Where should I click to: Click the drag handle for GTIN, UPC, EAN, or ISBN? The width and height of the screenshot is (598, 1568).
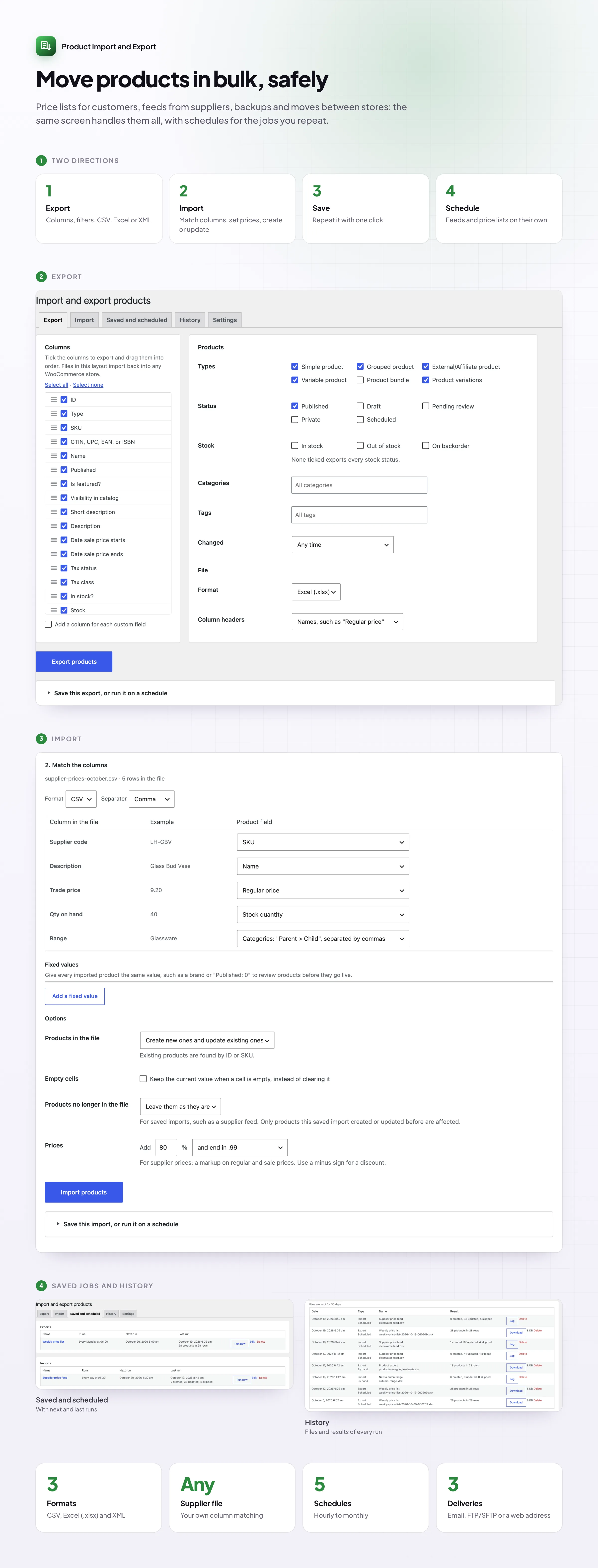[54, 442]
